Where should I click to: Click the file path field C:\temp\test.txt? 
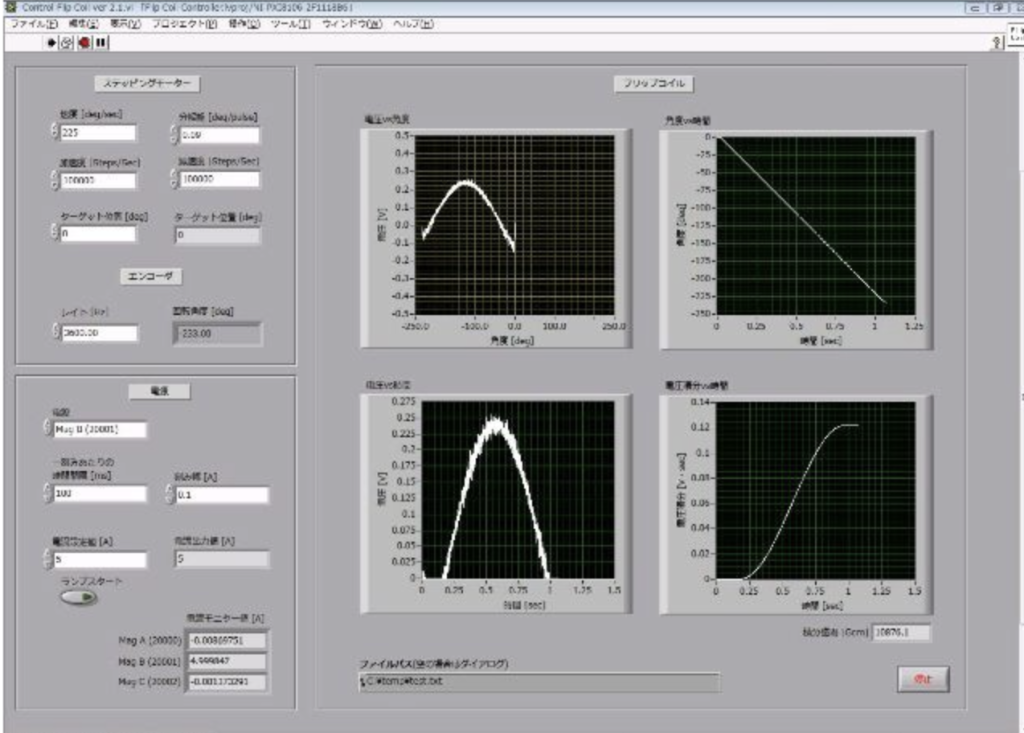(539, 681)
